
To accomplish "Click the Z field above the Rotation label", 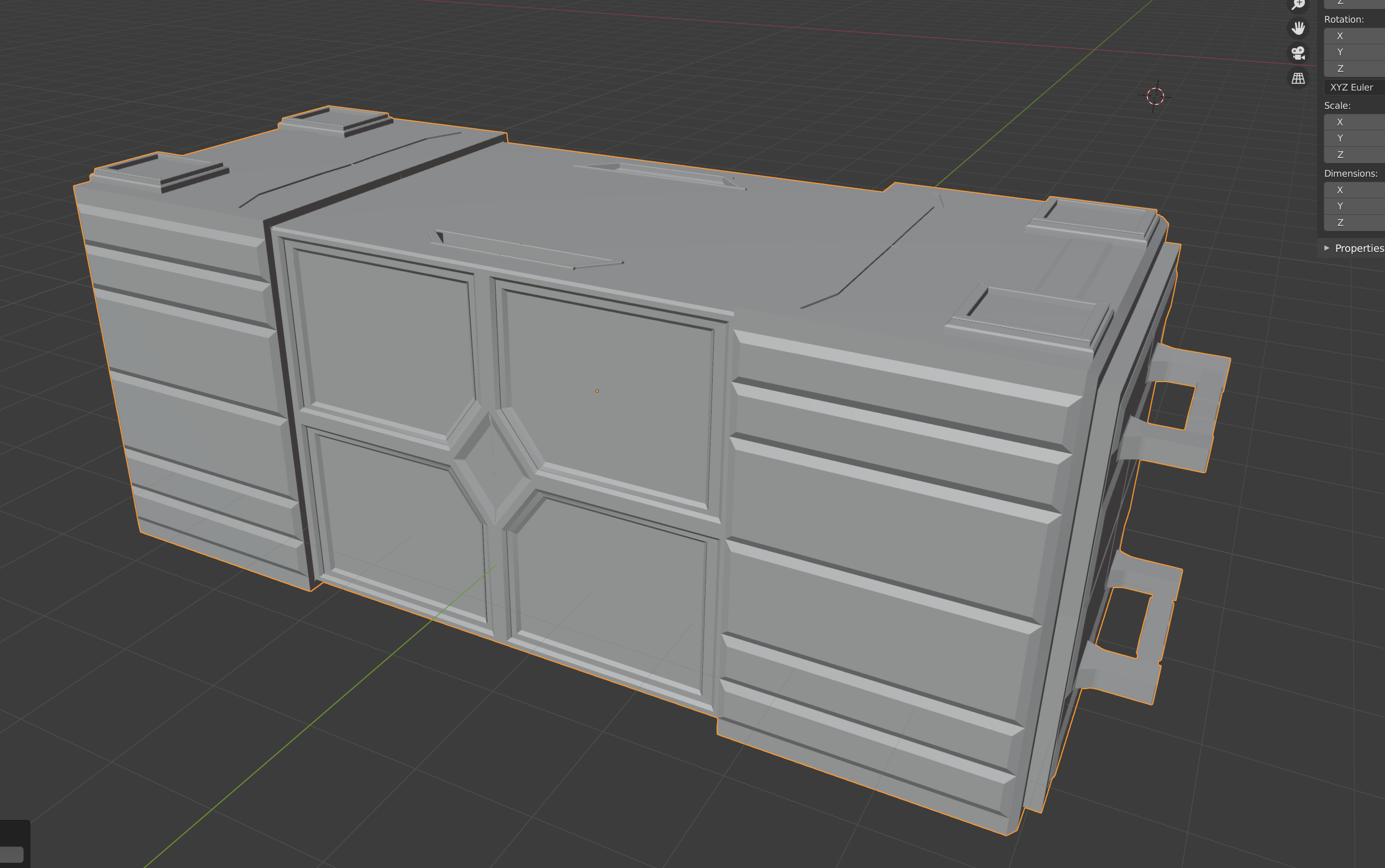I will [1356, 3].
